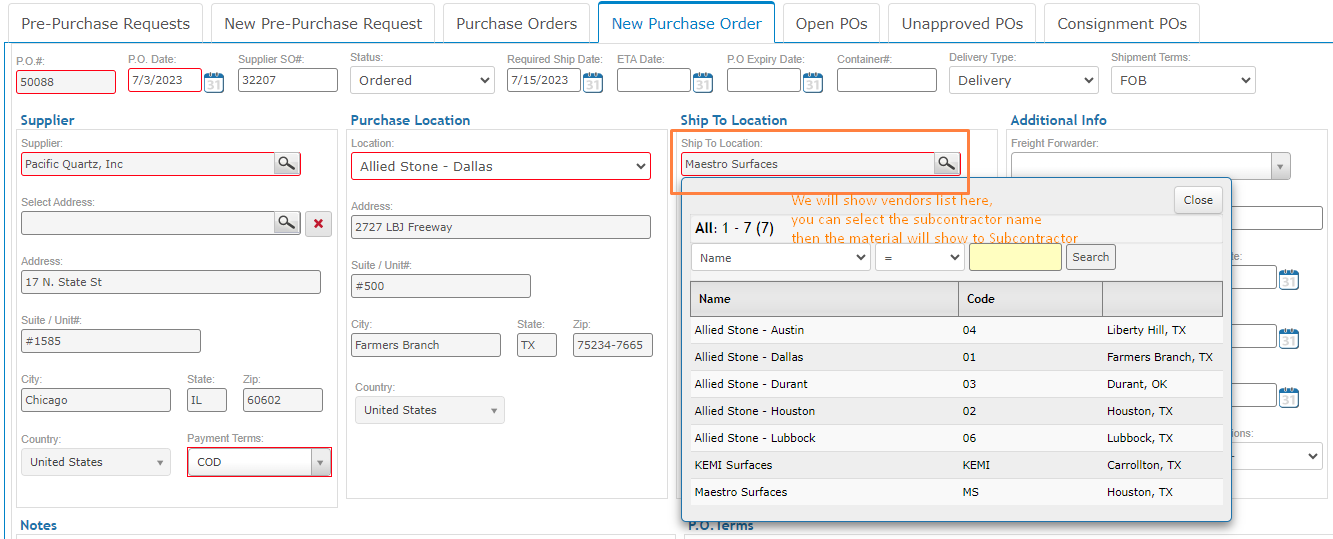Viewport: 1333px width, 539px height.
Task: Open the ETA Date calendar picker
Action: (x=703, y=82)
